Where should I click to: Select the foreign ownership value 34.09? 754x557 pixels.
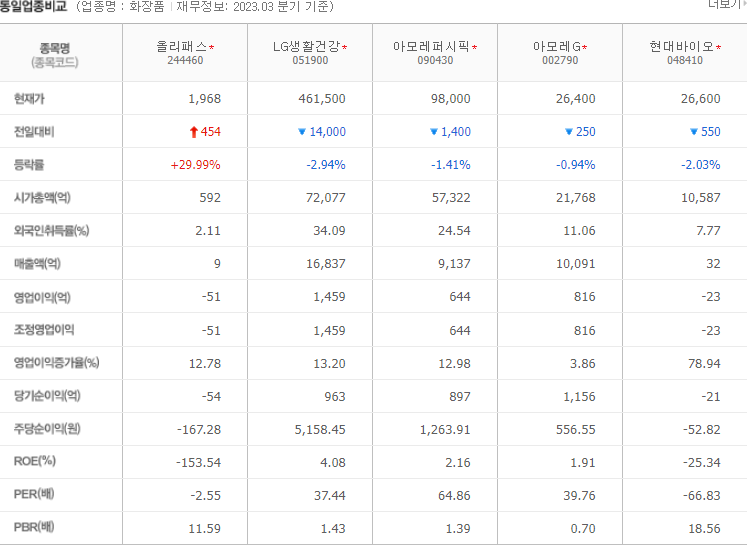pos(329,231)
